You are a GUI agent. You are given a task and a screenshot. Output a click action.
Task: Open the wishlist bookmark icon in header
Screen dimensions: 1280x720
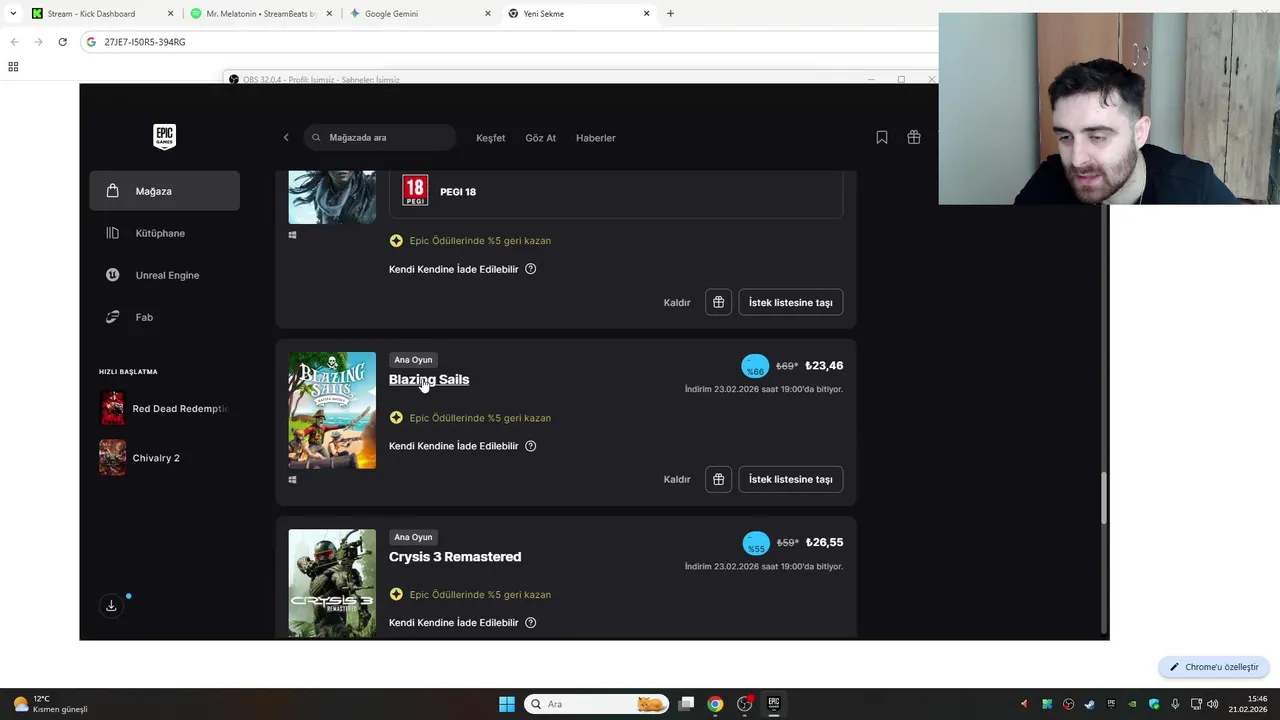tap(882, 138)
